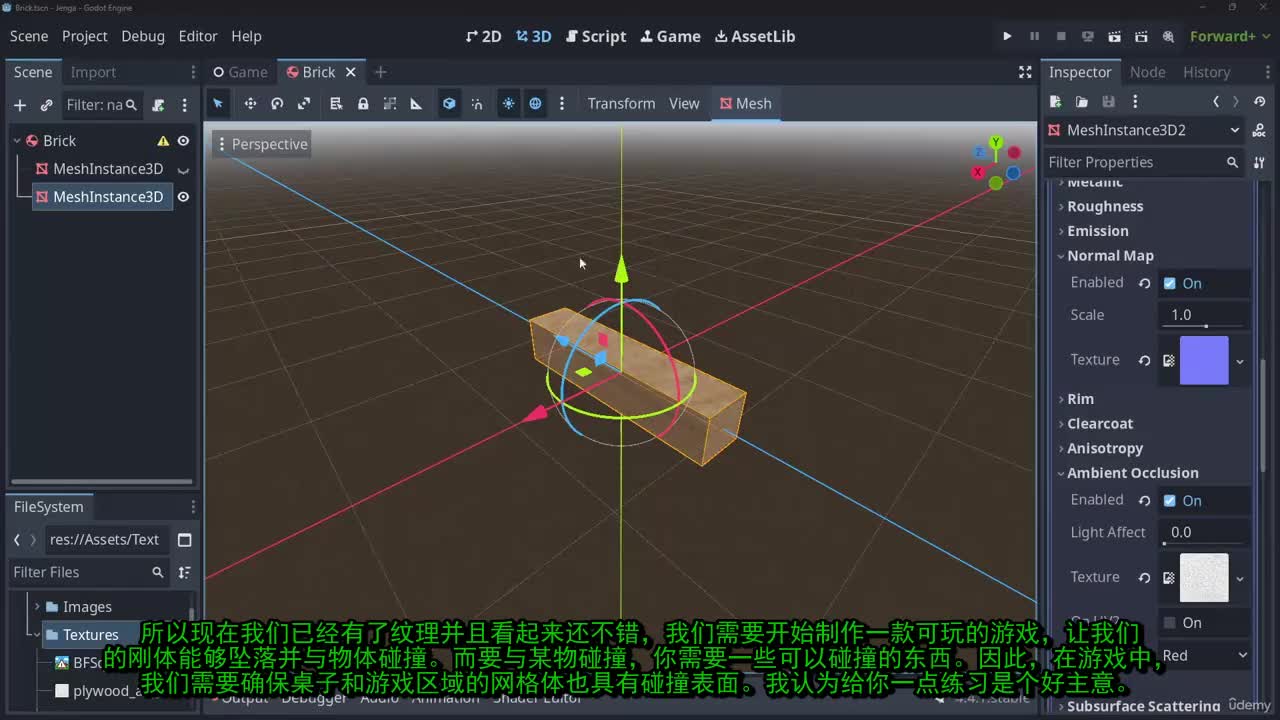Open the Script workspace
Image resolution: width=1280 pixels, height=720 pixels.
[x=596, y=36]
